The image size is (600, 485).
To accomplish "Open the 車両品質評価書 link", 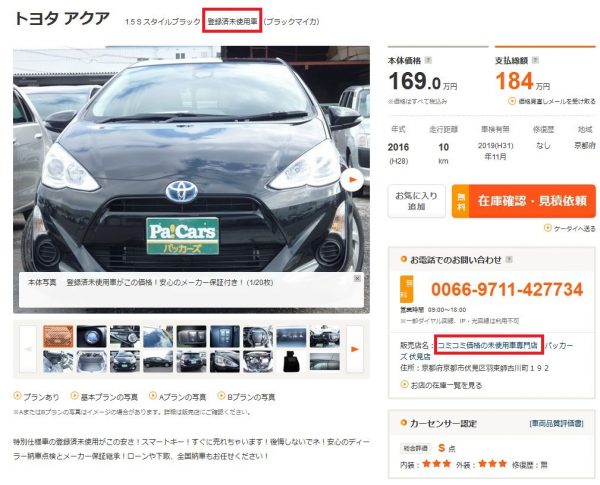I will tap(557, 423).
